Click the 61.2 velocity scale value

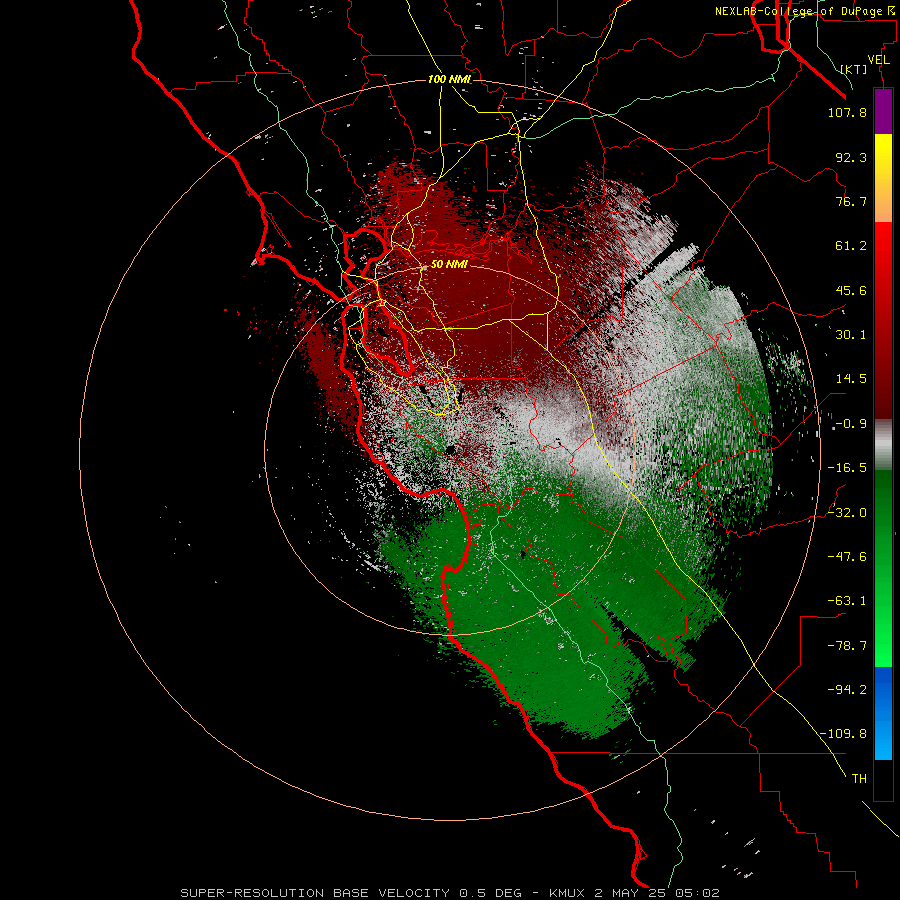[x=851, y=246]
